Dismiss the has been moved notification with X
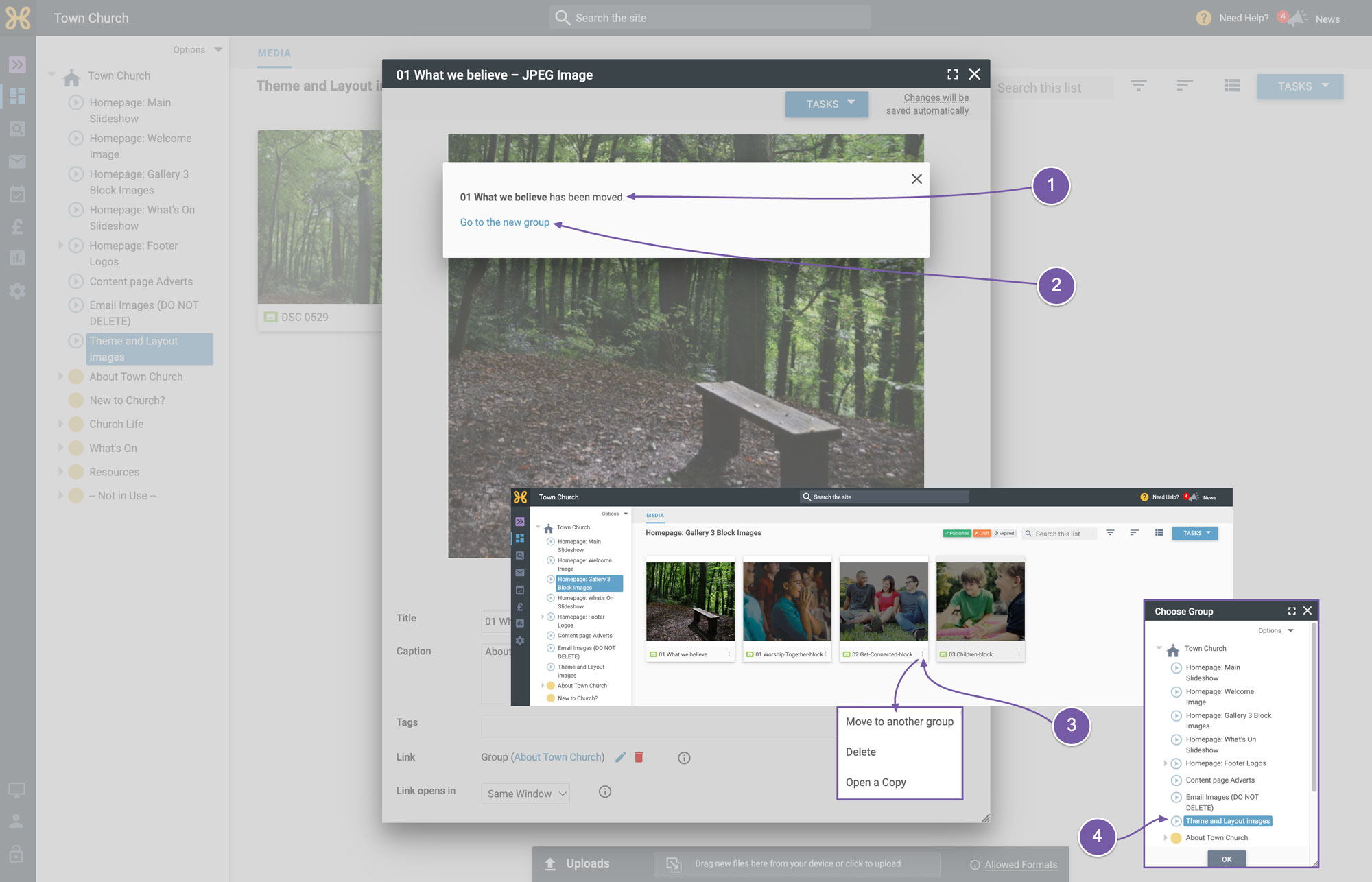The height and width of the screenshot is (882, 1372). pyautogui.click(x=916, y=179)
